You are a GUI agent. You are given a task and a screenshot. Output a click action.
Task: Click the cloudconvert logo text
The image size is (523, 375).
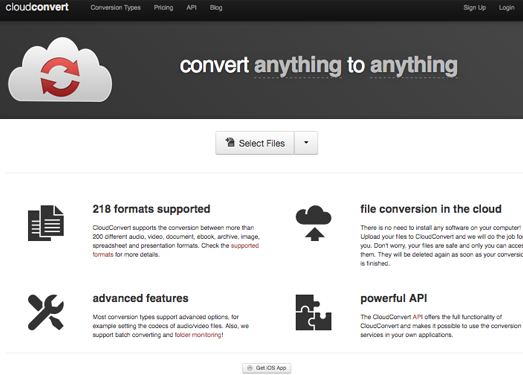coord(37,7)
